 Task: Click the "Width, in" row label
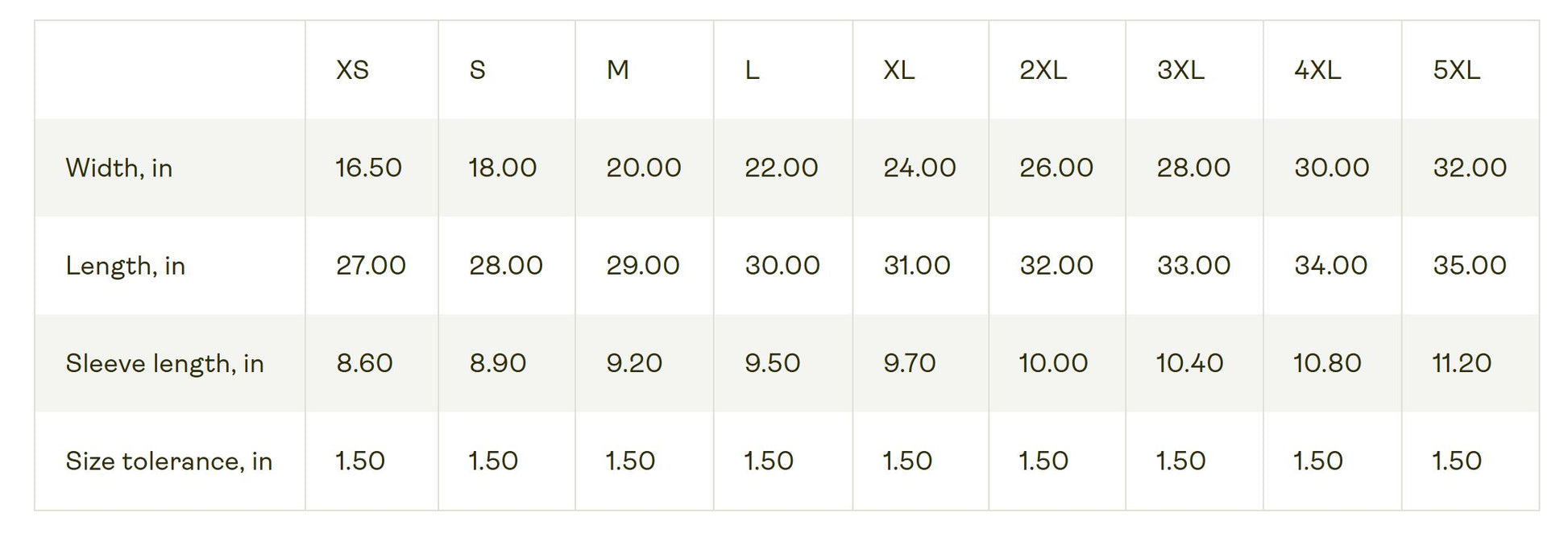(119, 168)
